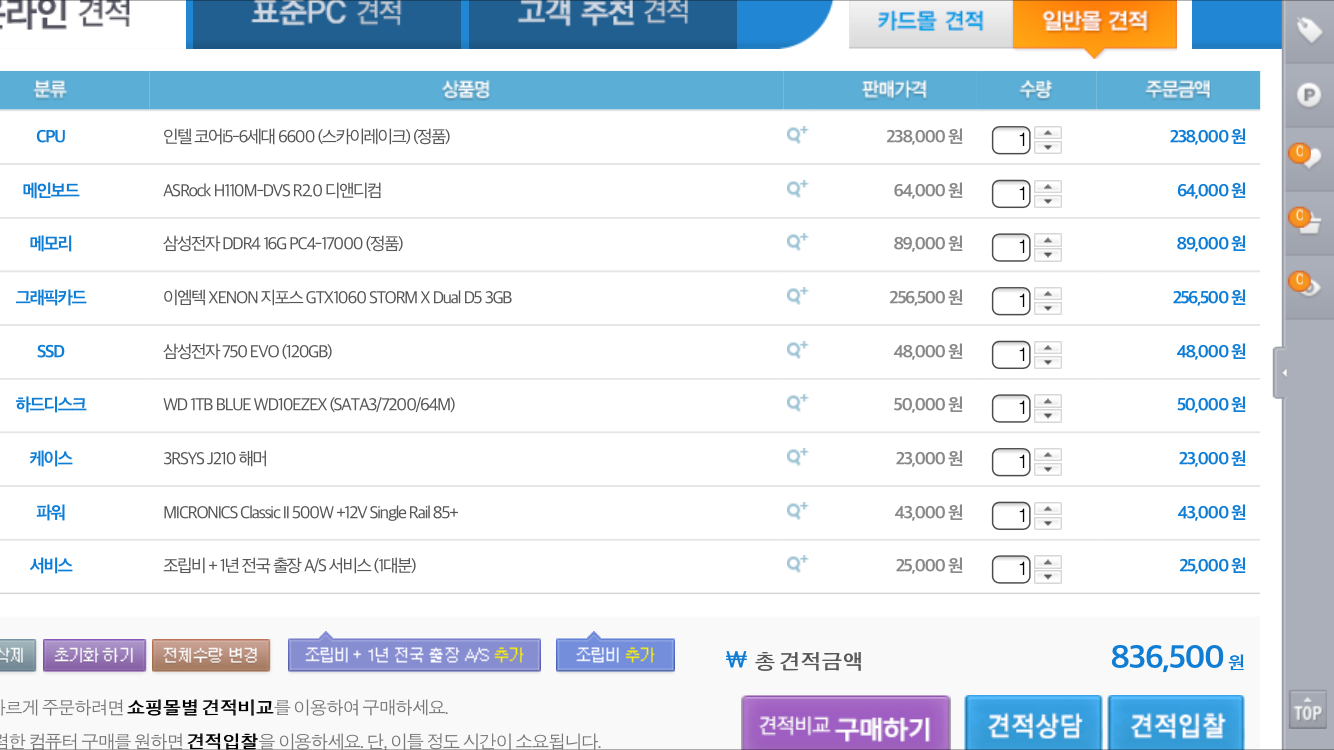This screenshot has height=750, width=1334.
Task: Click the SSD category link
Action: tap(51, 351)
